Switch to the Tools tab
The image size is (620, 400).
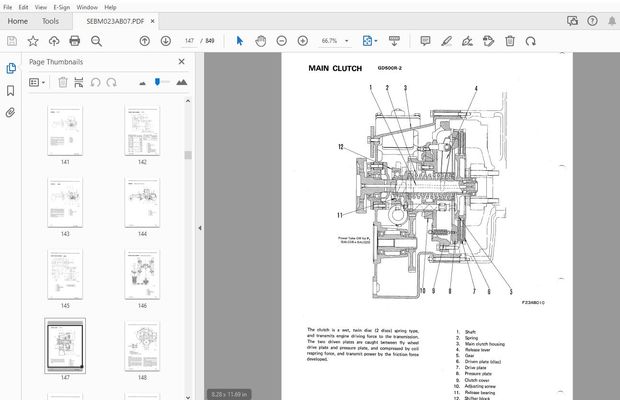(51, 21)
